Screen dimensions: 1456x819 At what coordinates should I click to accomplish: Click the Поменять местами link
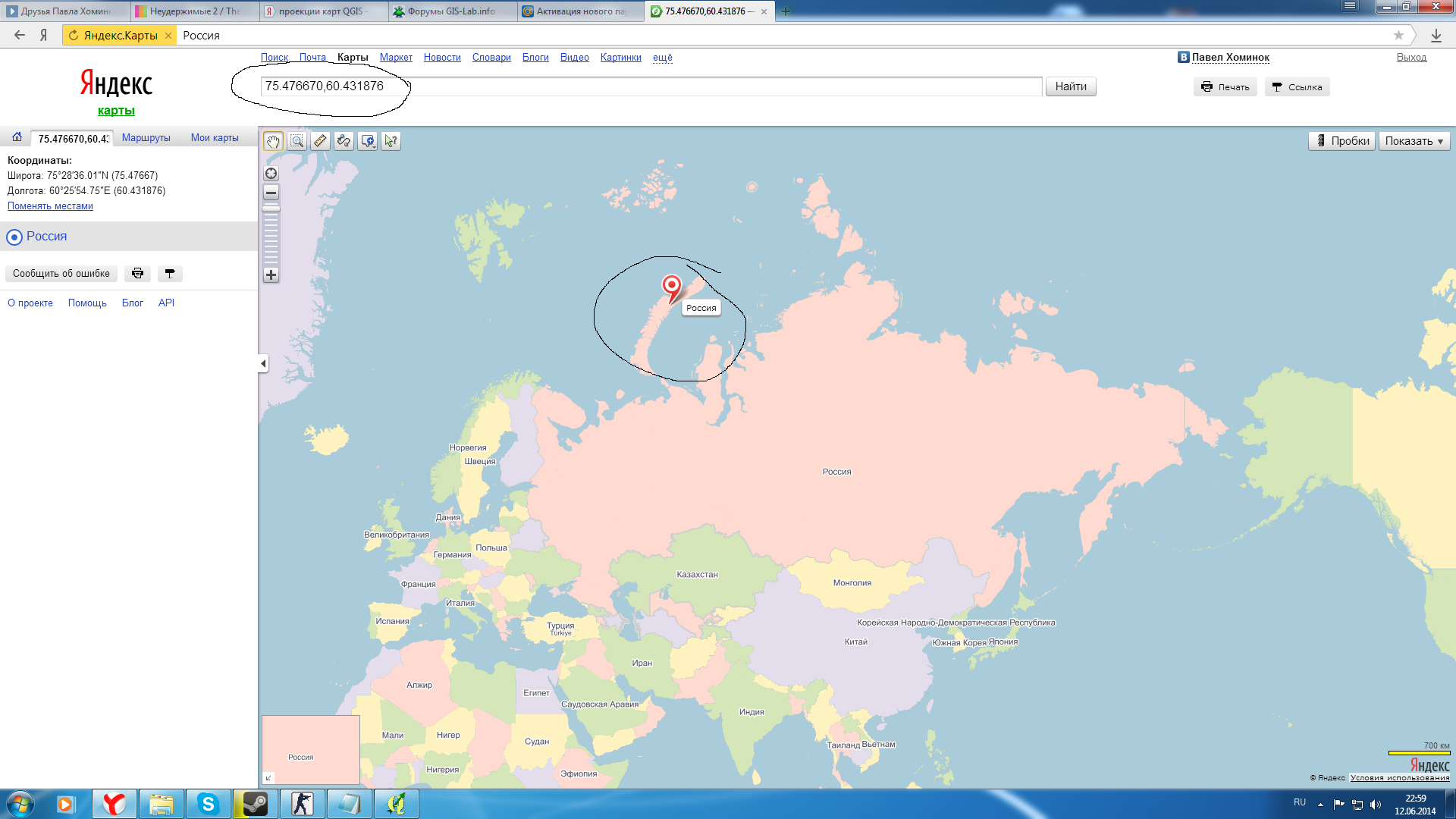[50, 206]
